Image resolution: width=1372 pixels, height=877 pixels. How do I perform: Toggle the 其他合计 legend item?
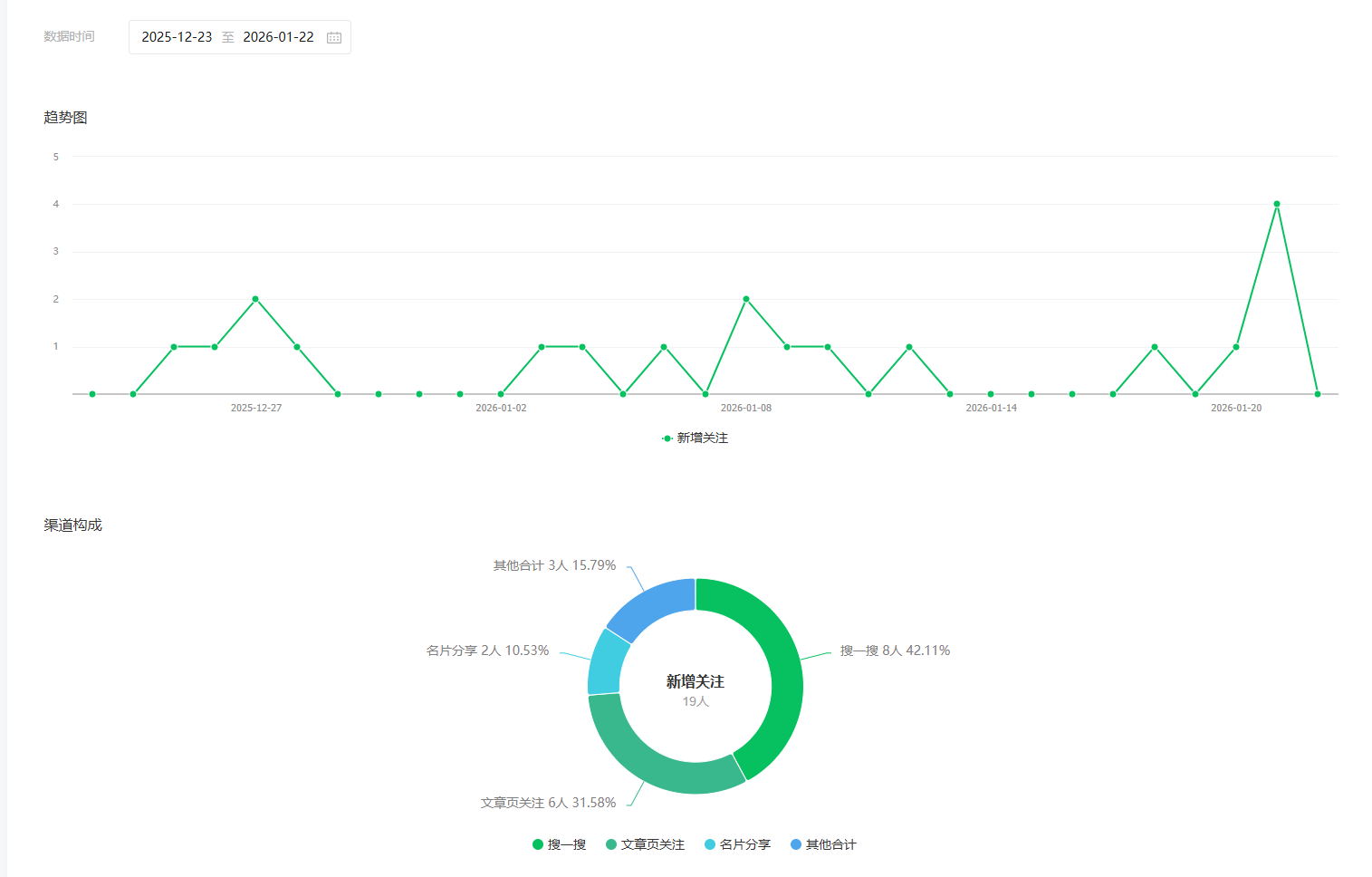[822, 844]
